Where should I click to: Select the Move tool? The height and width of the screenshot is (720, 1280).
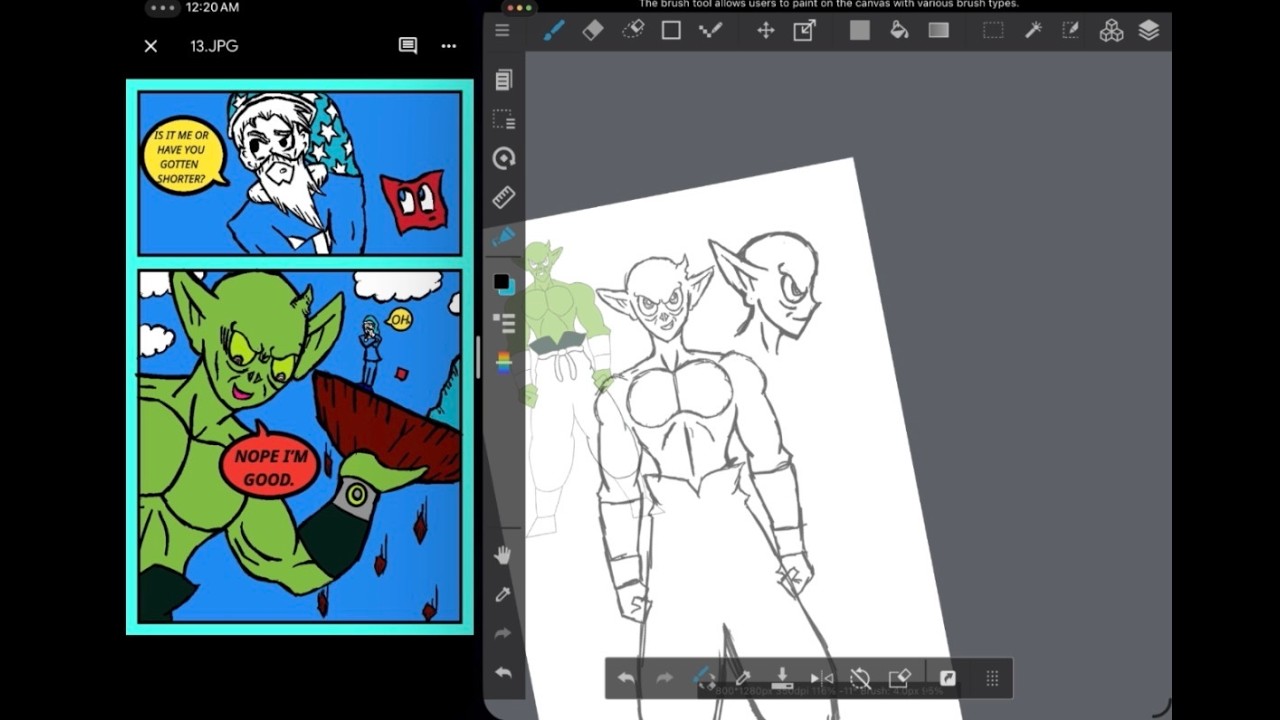pos(766,30)
